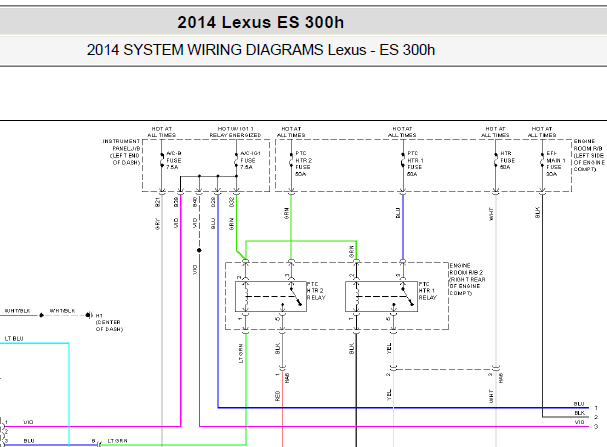Click the 'H1 (CENTER OF DASH)' label
This screenshot has width=607, height=447.
(x=109, y=322)
